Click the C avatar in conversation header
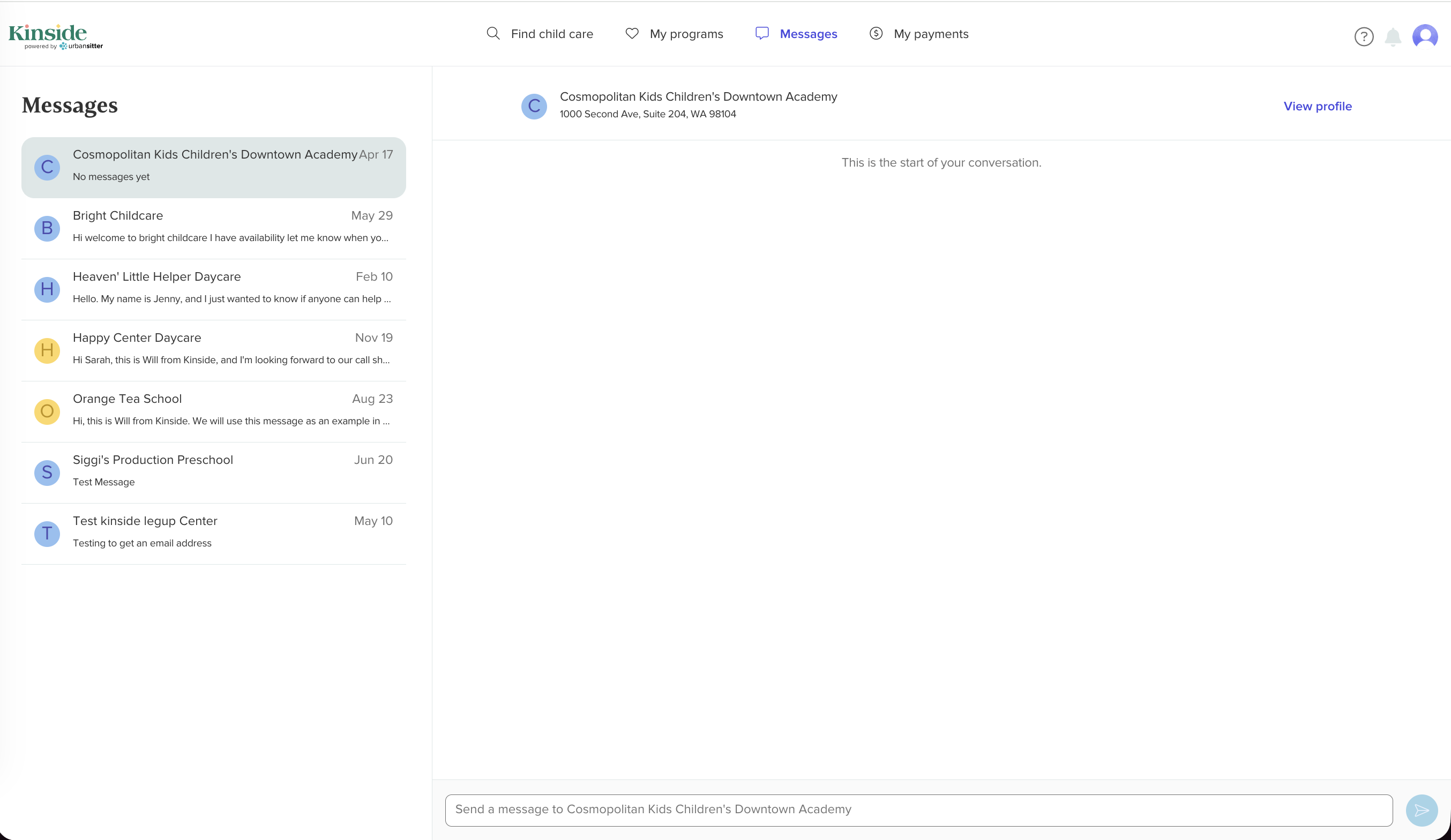The image size is (1451, 840). click(x=534, y=107)
